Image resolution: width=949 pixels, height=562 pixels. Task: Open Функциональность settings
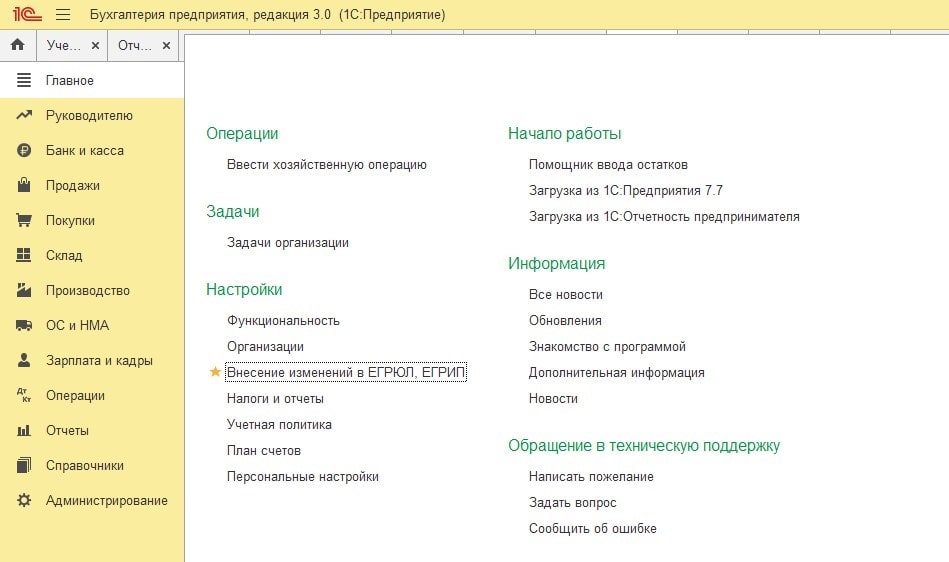283,321
